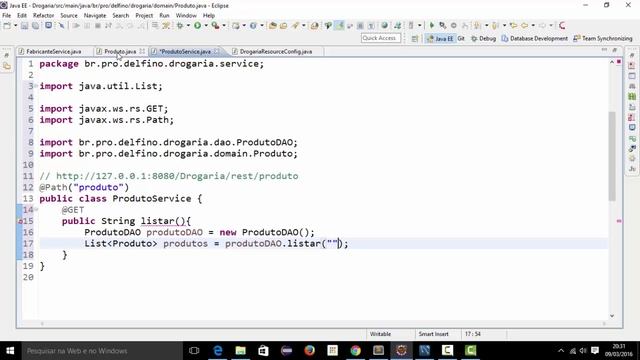Click the Windows taskbar search box
This screenshot has height=360, width=640.
(102, 351)
